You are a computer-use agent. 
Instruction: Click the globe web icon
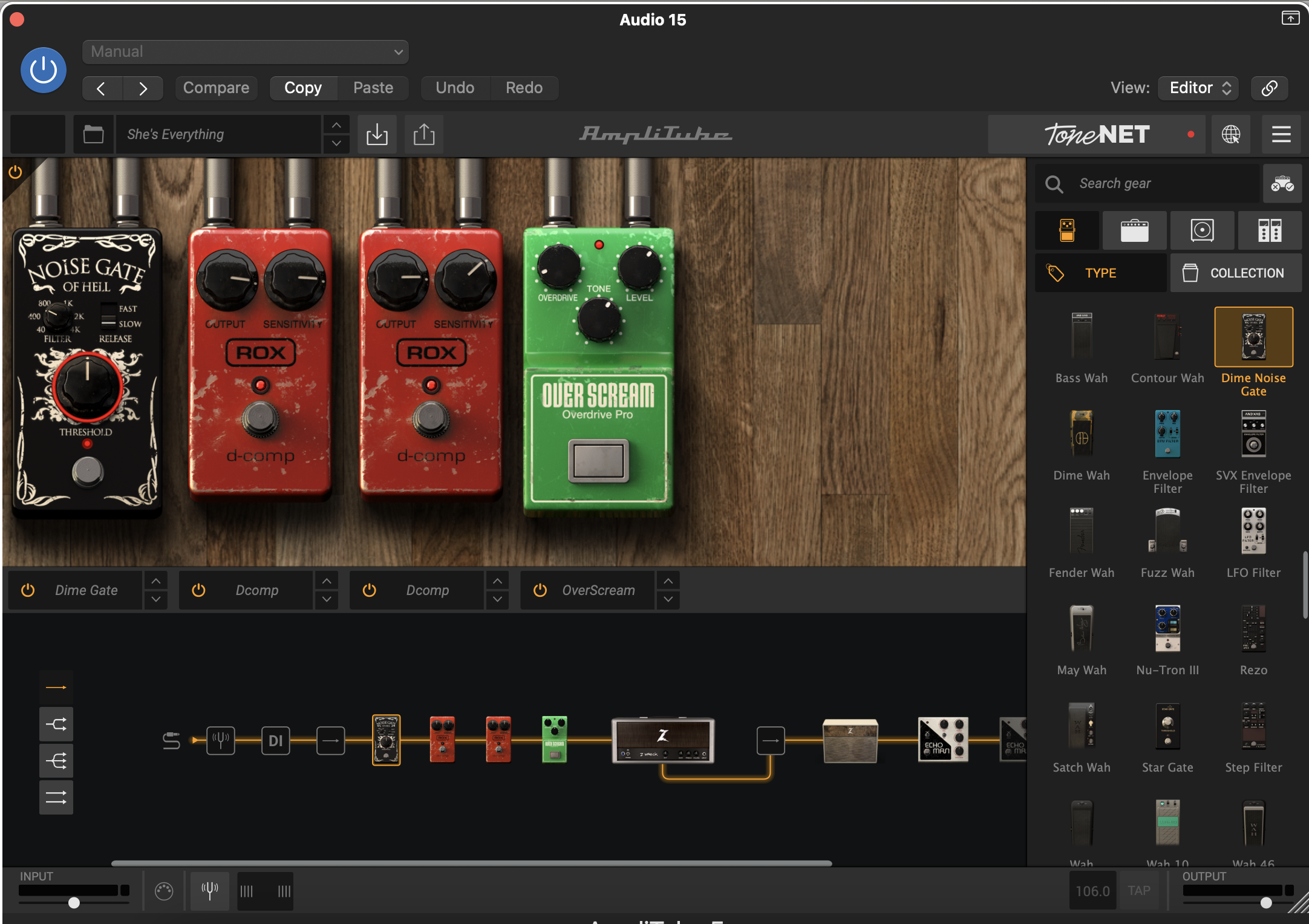[1231, 134]
